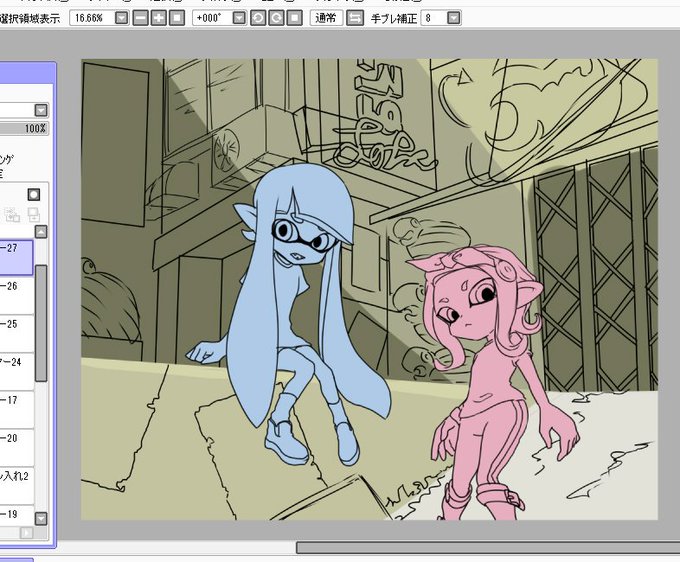Click the zoom in plus button
Screen dimensions: 680x562
[x=159, y=18]
